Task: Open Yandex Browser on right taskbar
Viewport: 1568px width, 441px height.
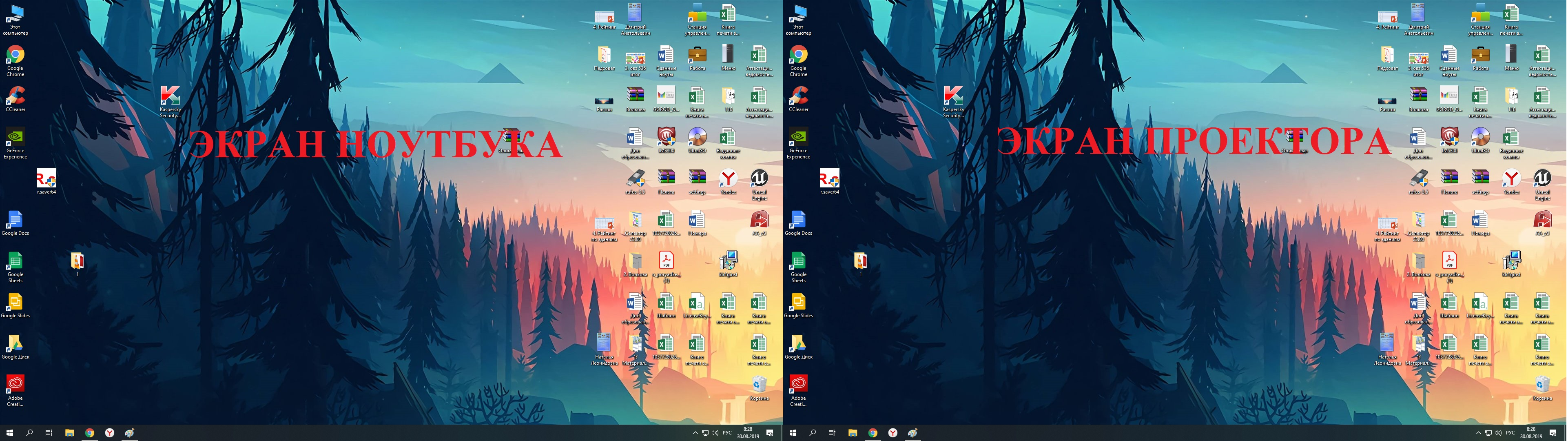Action: [893, 433]
